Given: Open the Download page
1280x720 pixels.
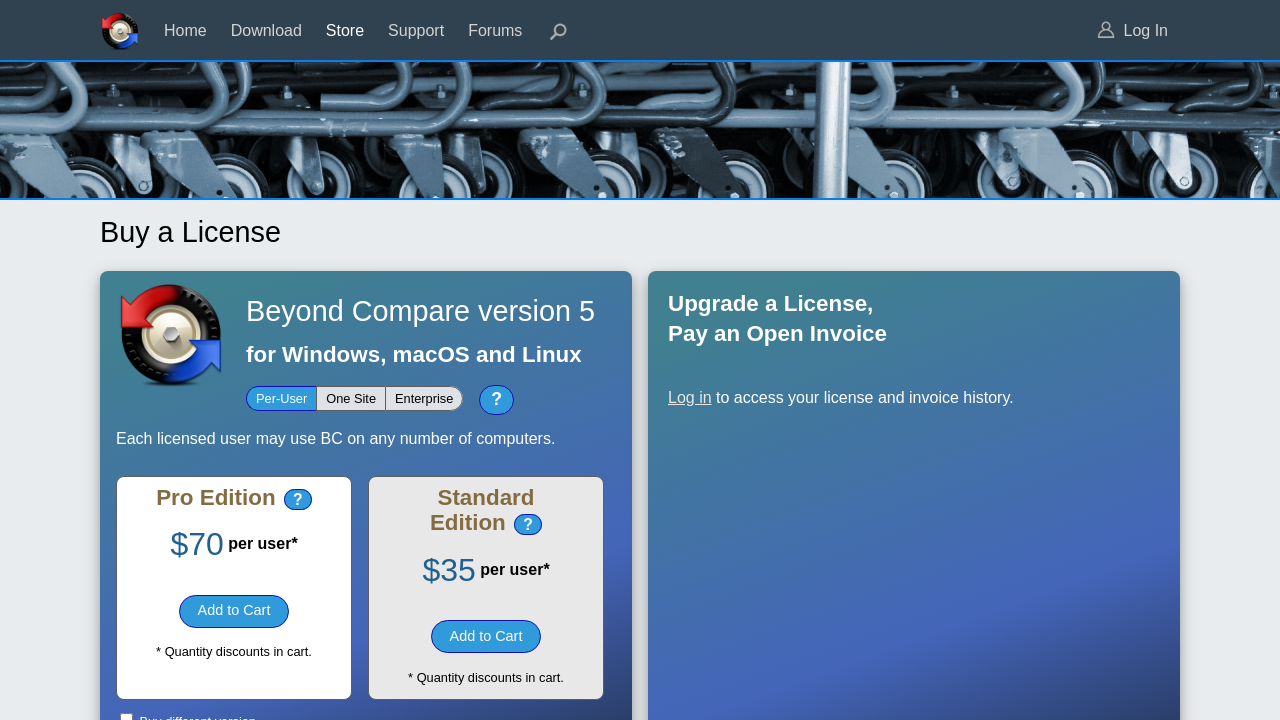Looking at the screenshot, I should pos(266,31).
